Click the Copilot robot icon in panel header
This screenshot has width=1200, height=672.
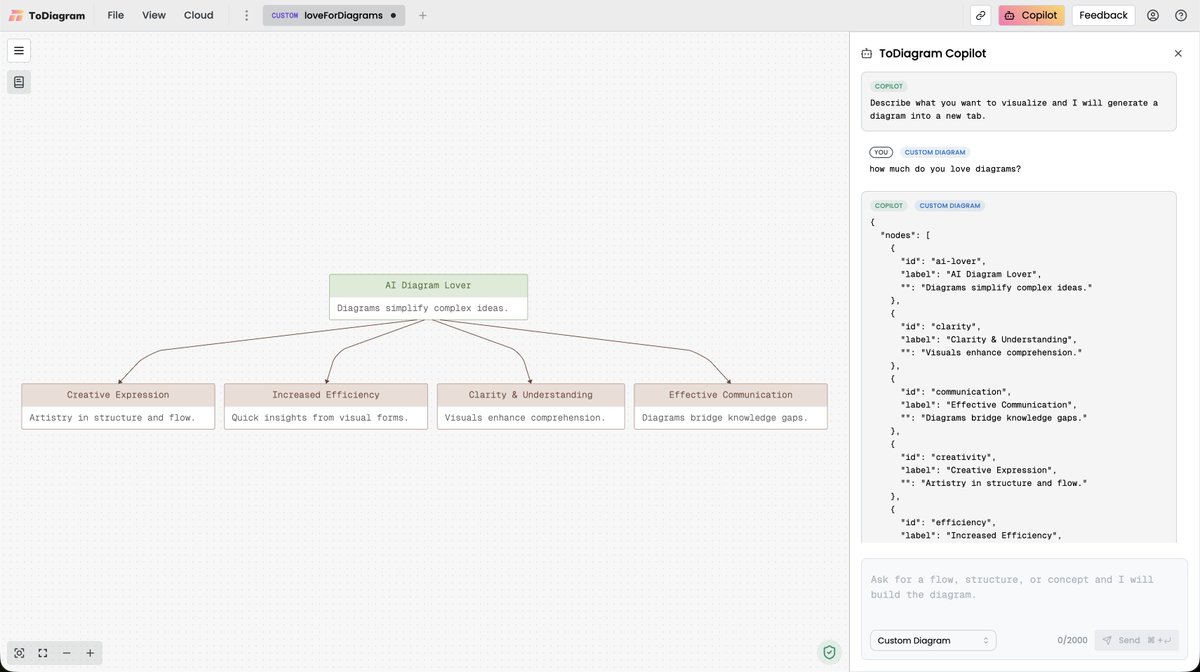[x=866, y=54]
